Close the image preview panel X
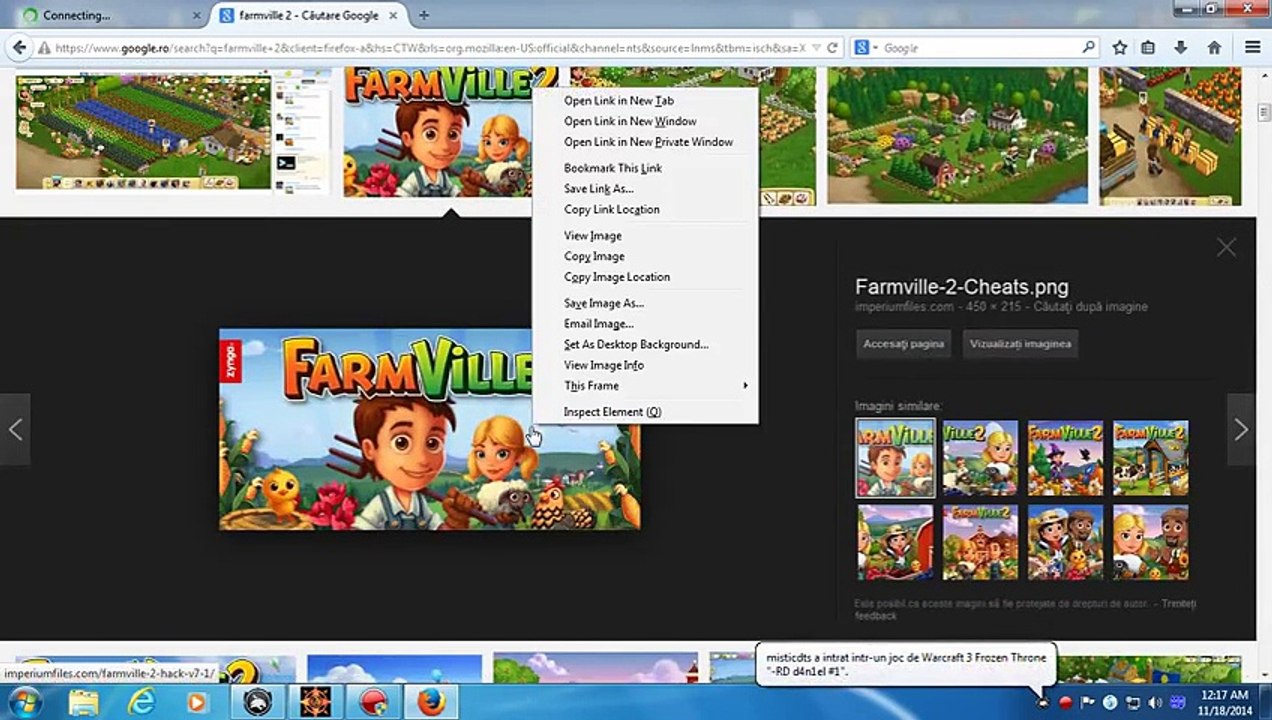This screenshot has width=1272, height=720. (1226, 248)
